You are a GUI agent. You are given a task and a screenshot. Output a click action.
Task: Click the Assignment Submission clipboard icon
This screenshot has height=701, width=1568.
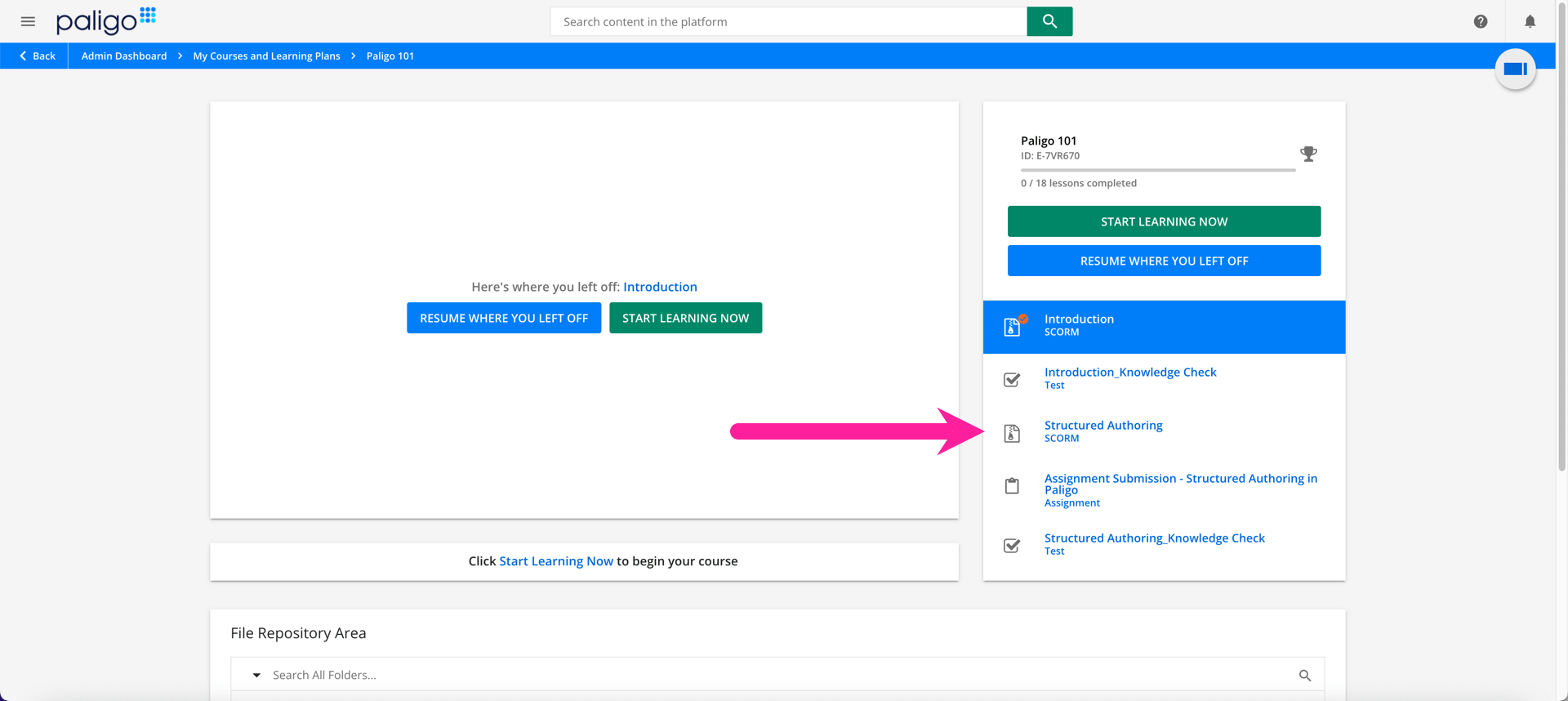point(1012,486)
